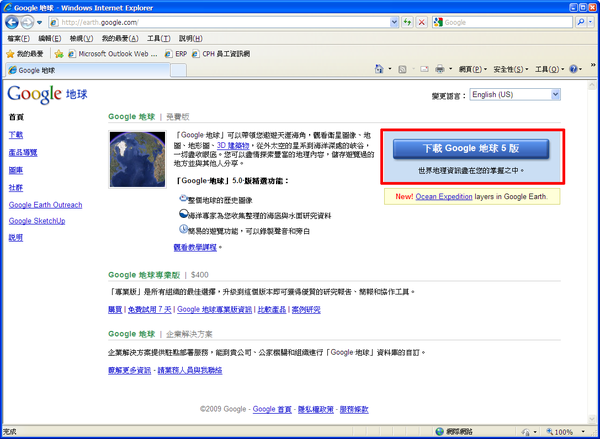Click the Read mail icon
This screenshot has width=600, height=439.
[424, 69]
